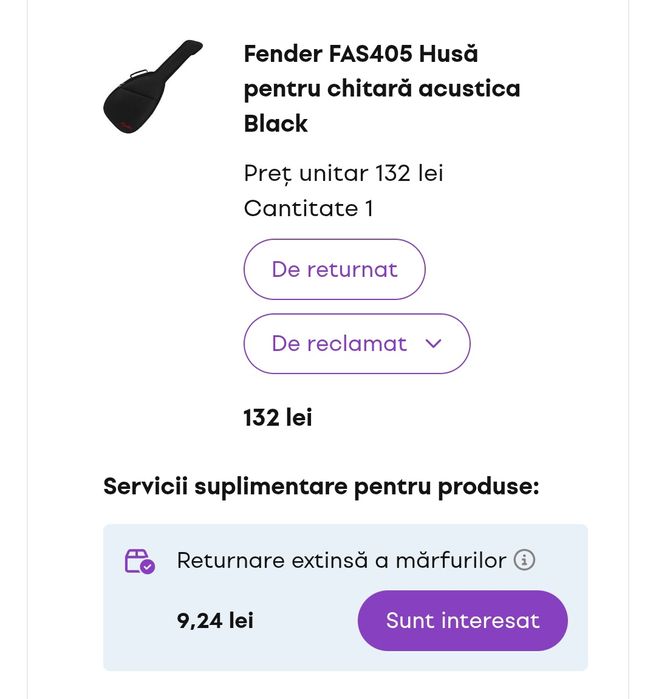Click the bold 132 lei total
Screen dimensions: 656x699
click(x=278, y=418)
